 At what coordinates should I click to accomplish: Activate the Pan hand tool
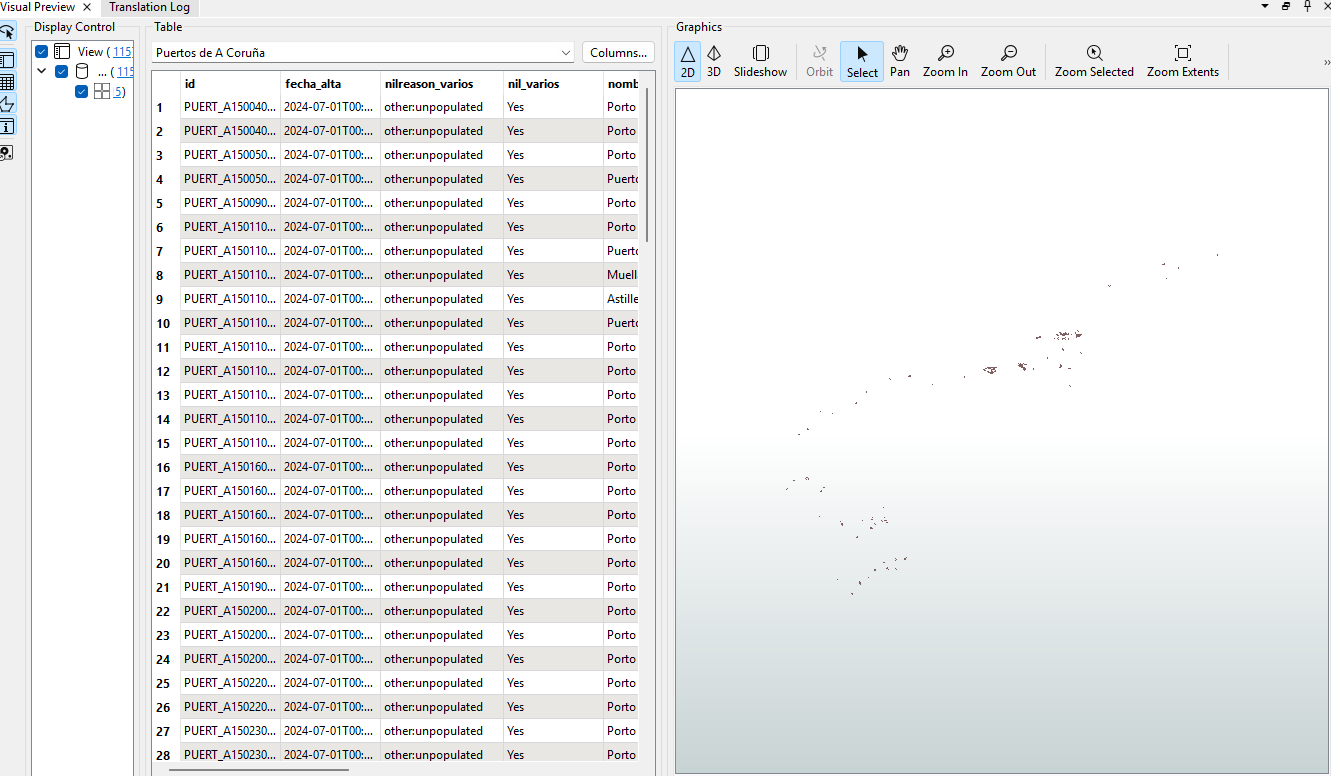[900, 61]
